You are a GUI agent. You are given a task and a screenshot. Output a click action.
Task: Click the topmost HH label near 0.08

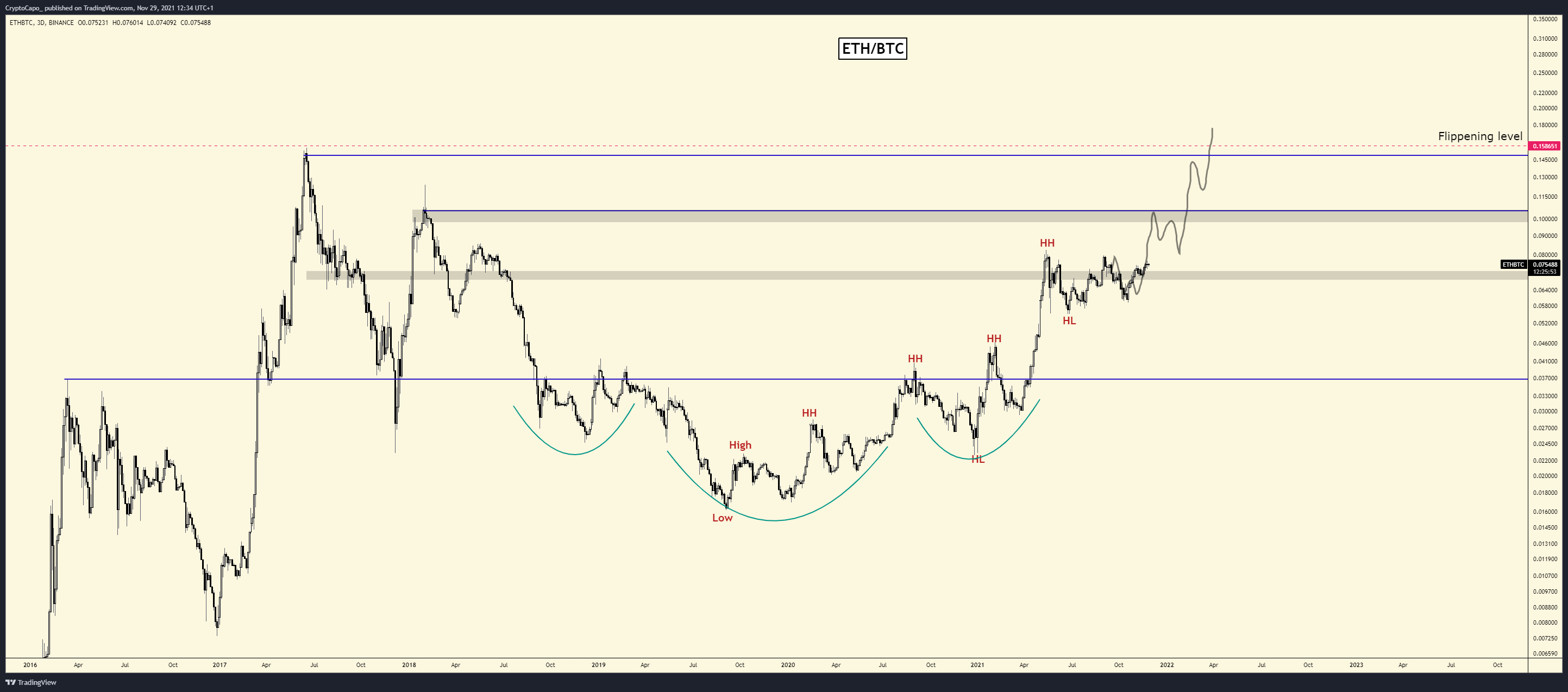pos(1047,243)
